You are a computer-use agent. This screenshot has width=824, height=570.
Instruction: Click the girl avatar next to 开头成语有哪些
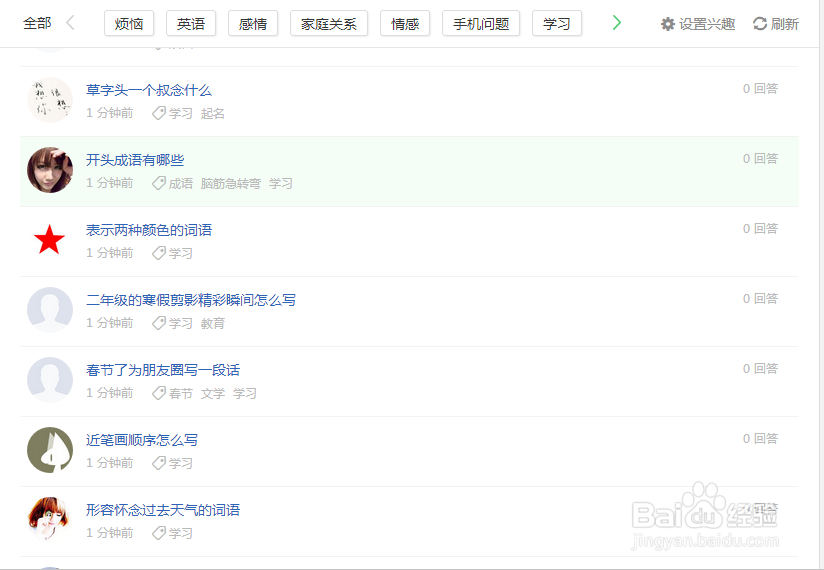[x=50, y=170]
